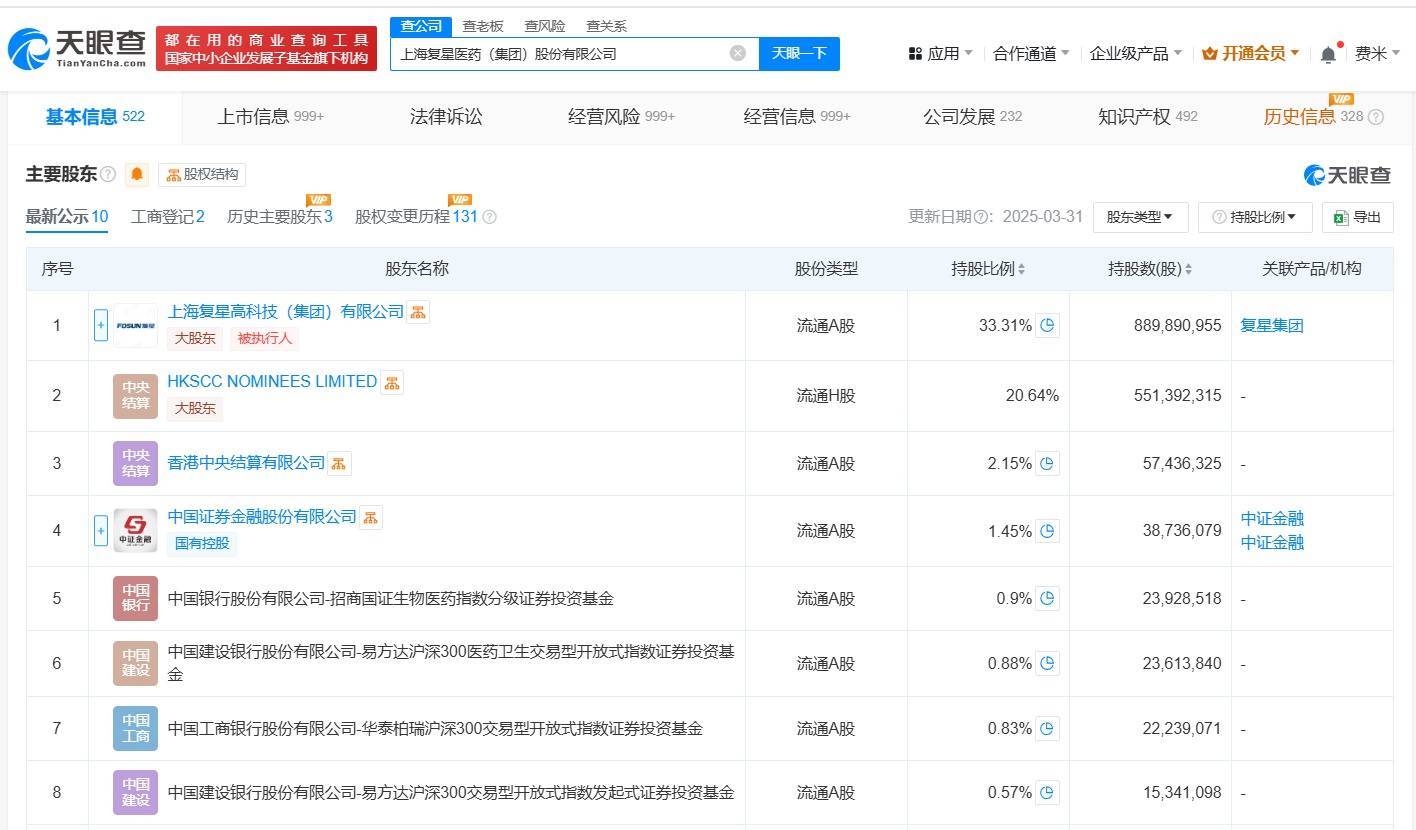
Task: Open the TianYanCha logo home link
Action: tap(76, 49)
